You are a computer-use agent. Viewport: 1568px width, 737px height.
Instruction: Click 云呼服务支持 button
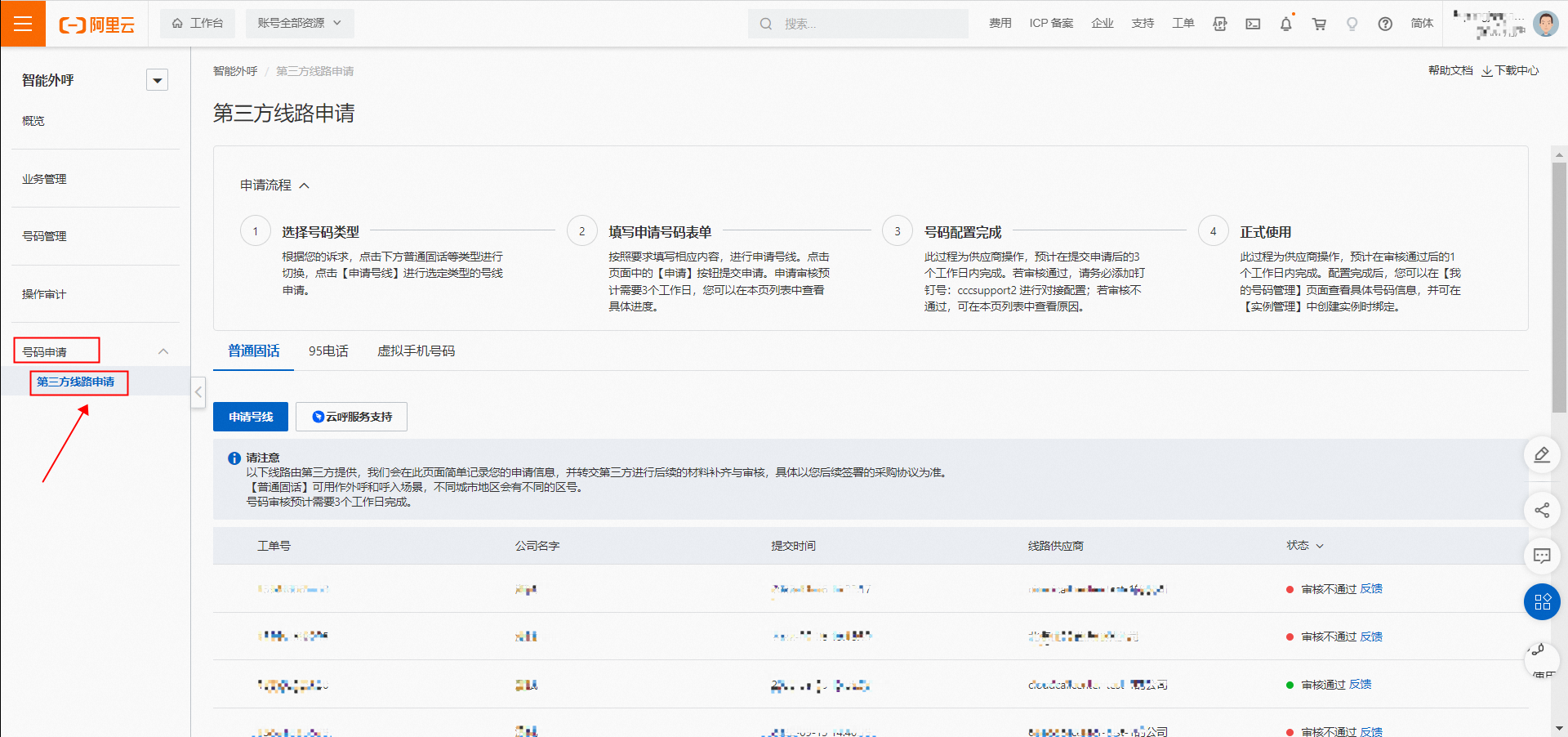(351, 417)
